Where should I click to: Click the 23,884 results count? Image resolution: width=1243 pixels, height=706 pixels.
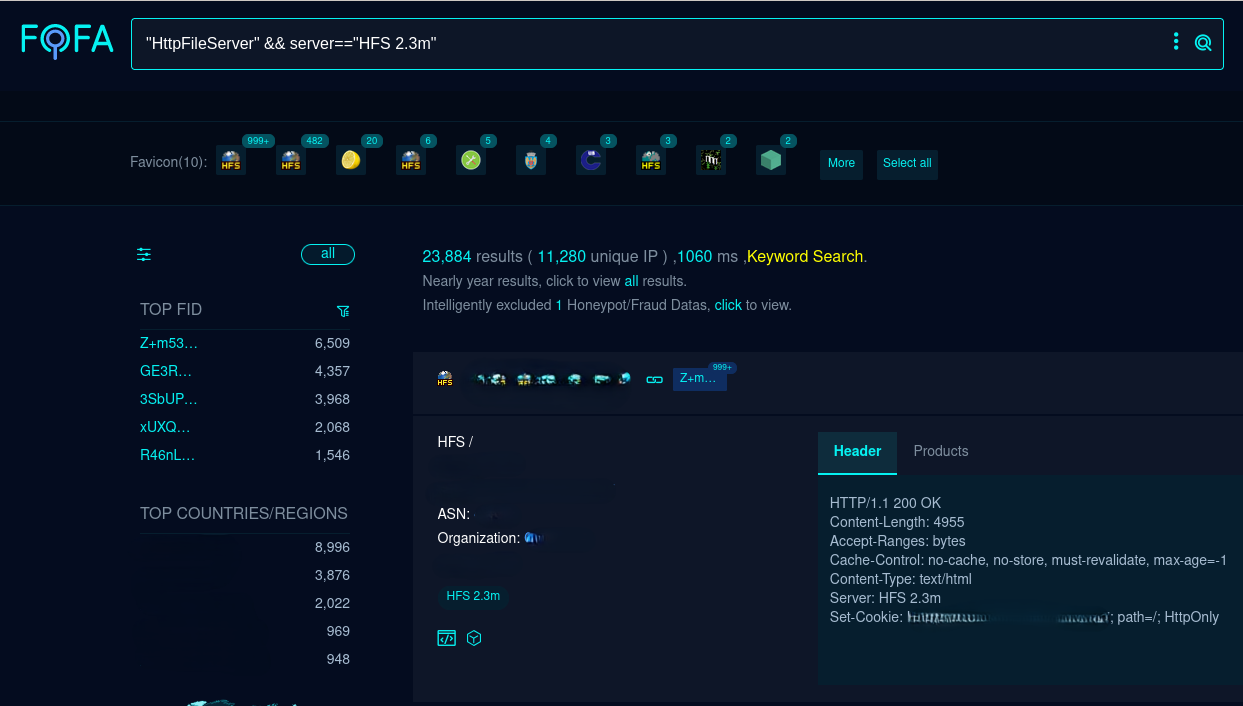tap(447, 256)
